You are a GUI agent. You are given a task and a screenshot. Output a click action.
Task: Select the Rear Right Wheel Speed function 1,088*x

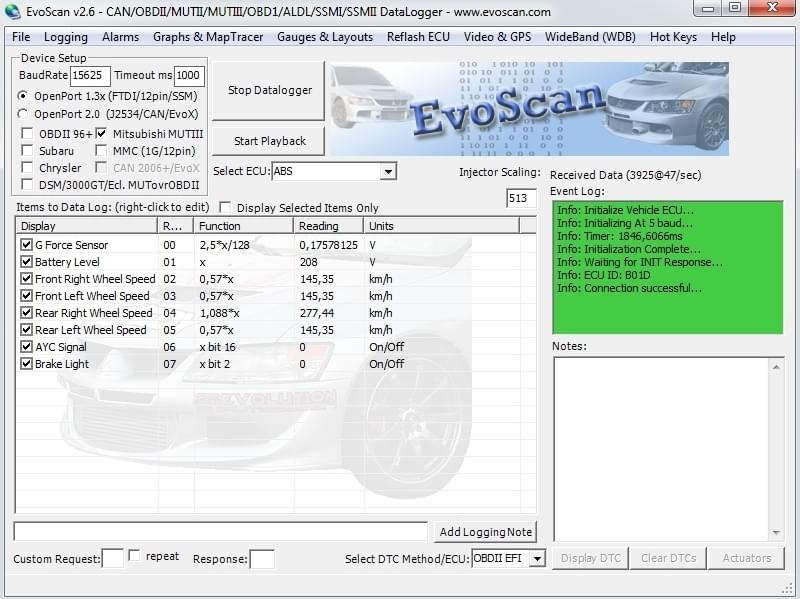coord(219,313)
